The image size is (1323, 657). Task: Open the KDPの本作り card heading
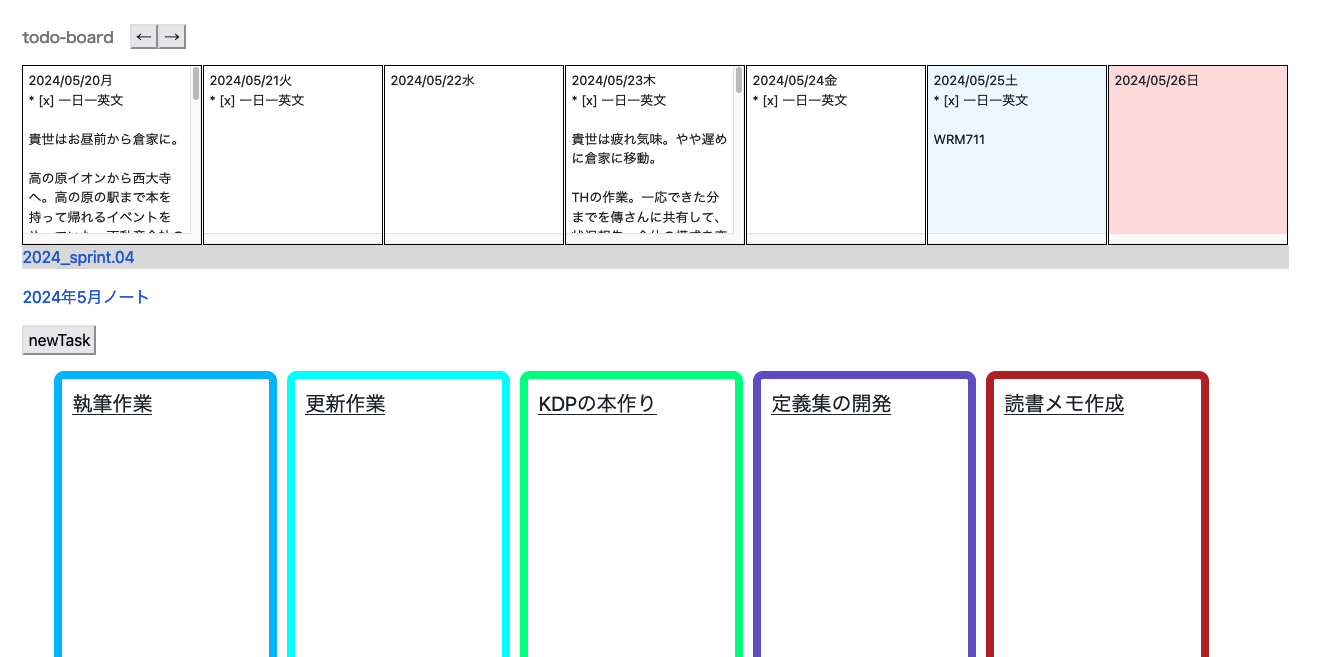[596, 403]
